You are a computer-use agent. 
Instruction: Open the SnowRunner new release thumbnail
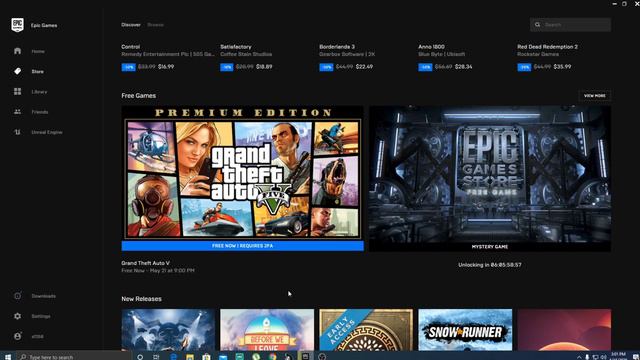click(x=465, y=329)
